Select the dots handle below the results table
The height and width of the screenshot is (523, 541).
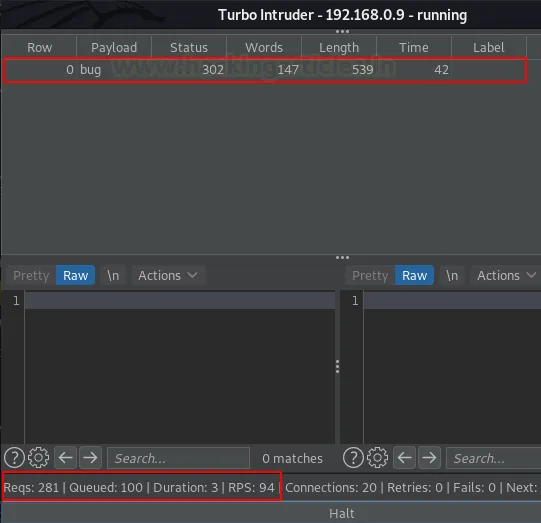(342, 257)
